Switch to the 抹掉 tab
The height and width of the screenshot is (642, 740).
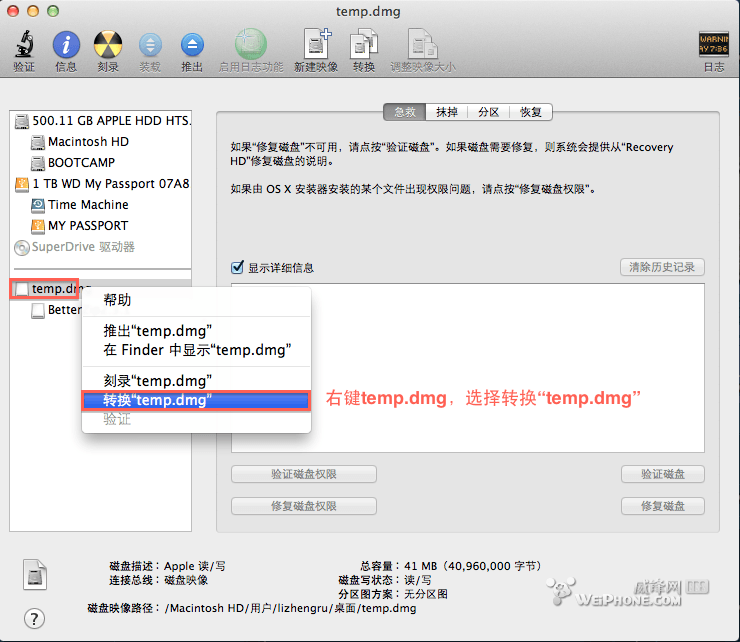click(x=446, y=112)
